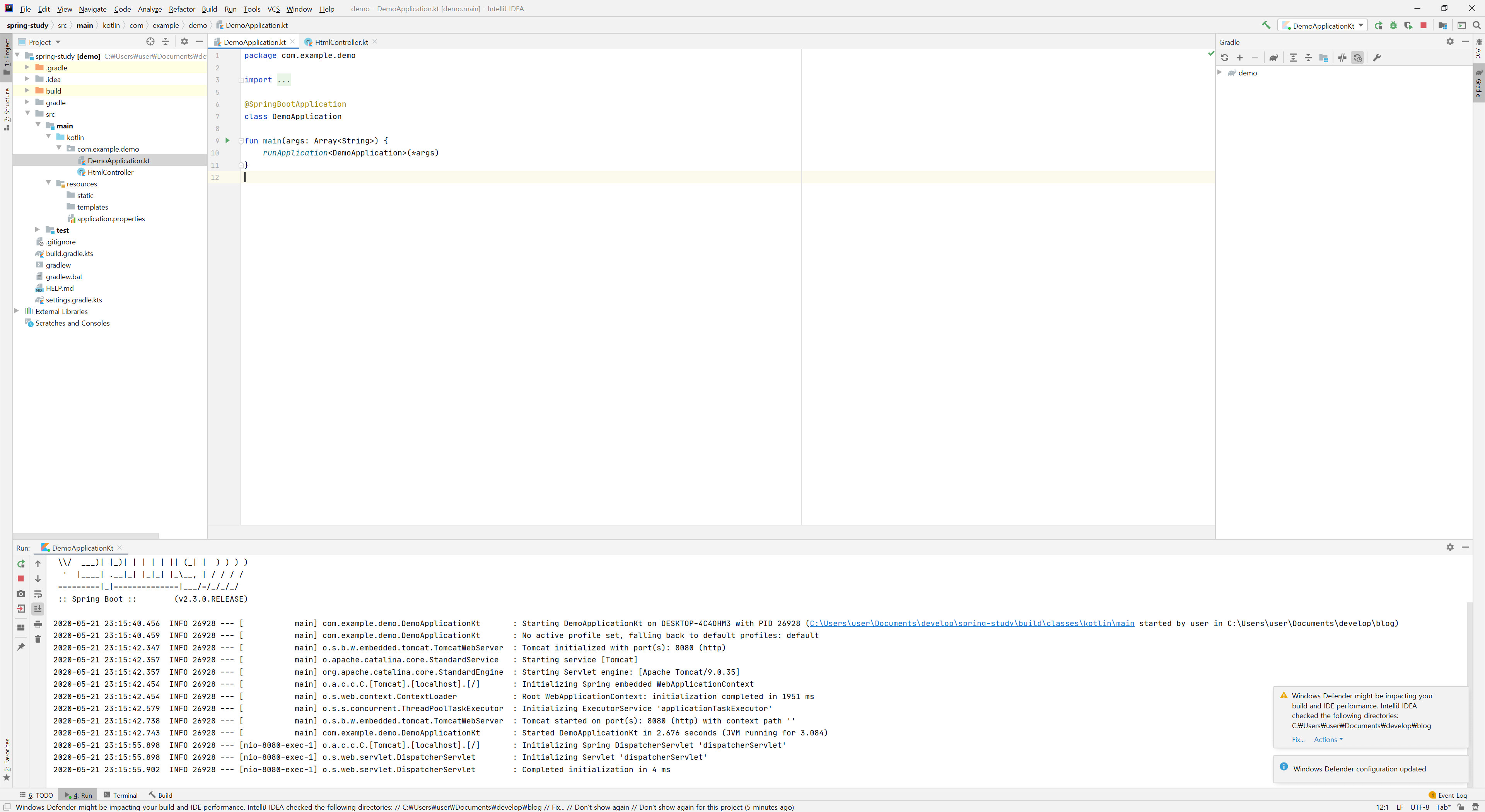Toggle soft-wrap in Run console

[38, 594]
